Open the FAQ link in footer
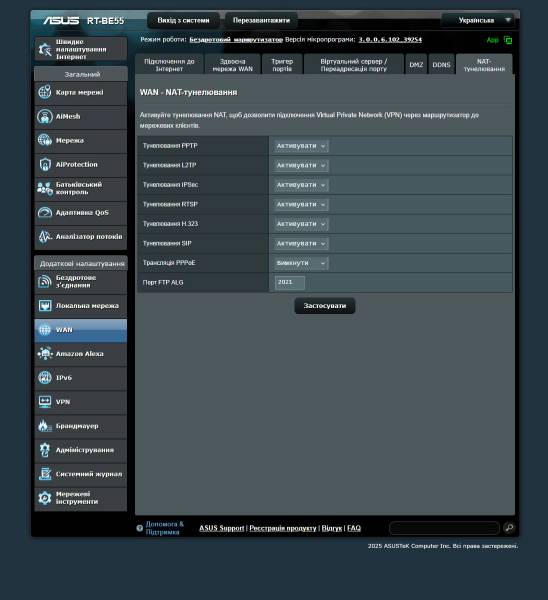Viewport: 548px width, 600px height. (x=354, y=528)
